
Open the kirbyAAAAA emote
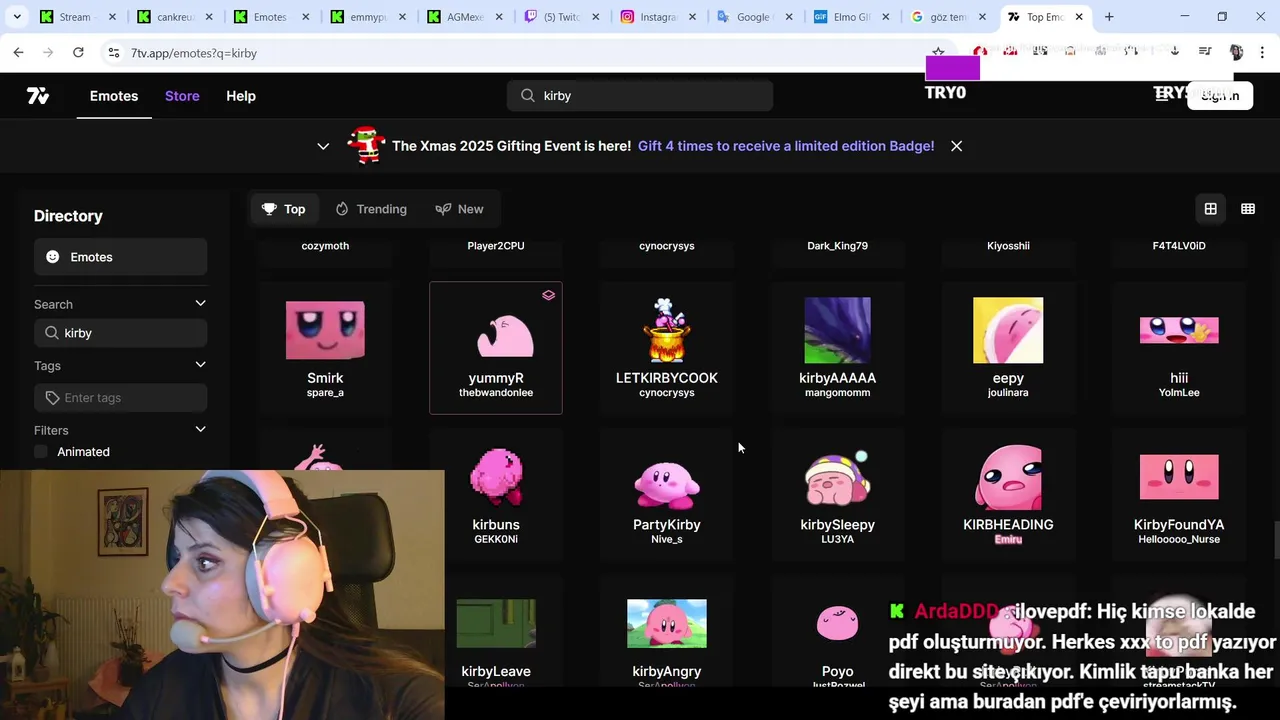[837, 347]
